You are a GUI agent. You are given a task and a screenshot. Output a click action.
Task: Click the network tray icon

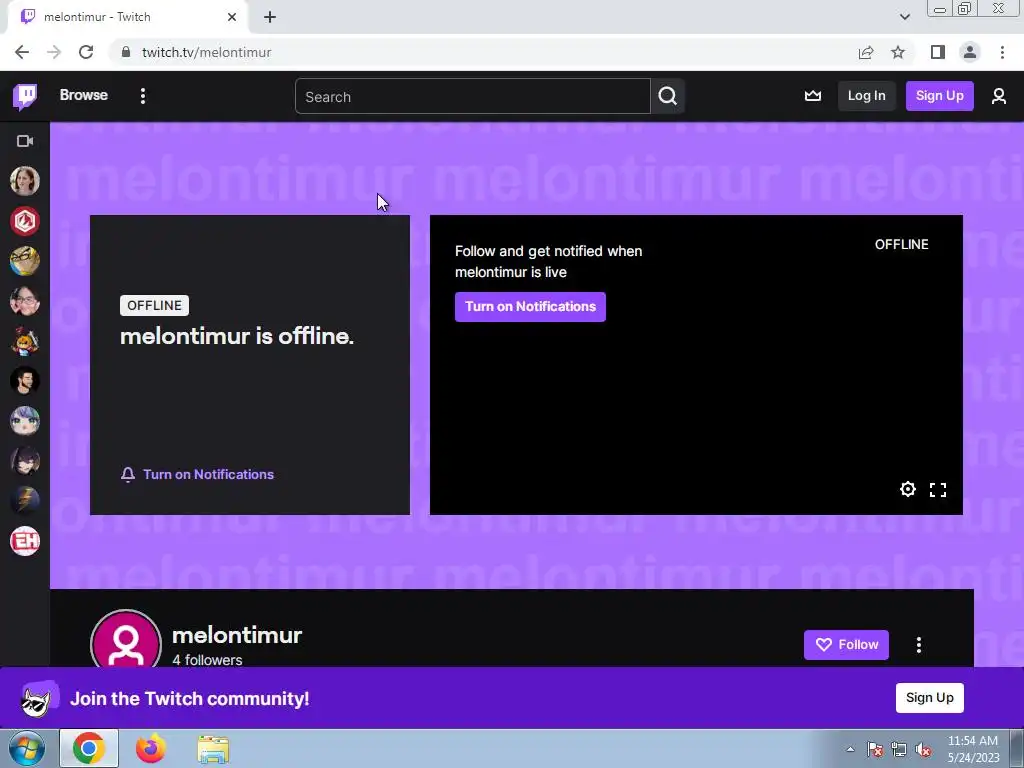point(899,749)
